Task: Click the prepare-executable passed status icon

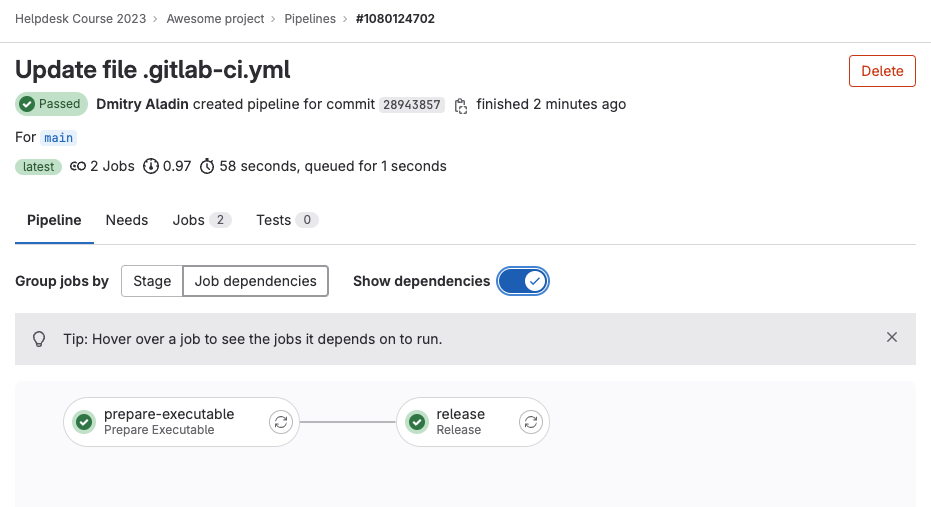Action: point(84,422)
